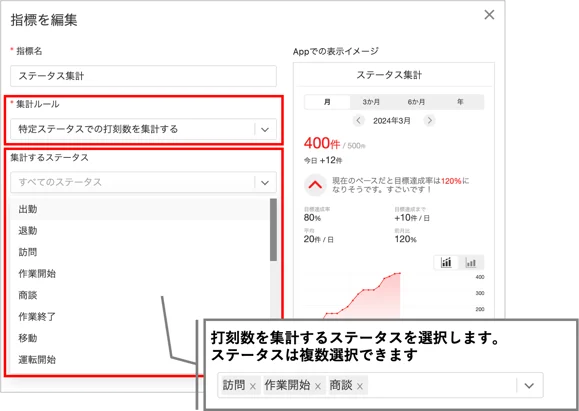The width and height of the screenshot is (579, 411).
Task: Choose 出勤 from status list
Action: [x=140, y=209]
